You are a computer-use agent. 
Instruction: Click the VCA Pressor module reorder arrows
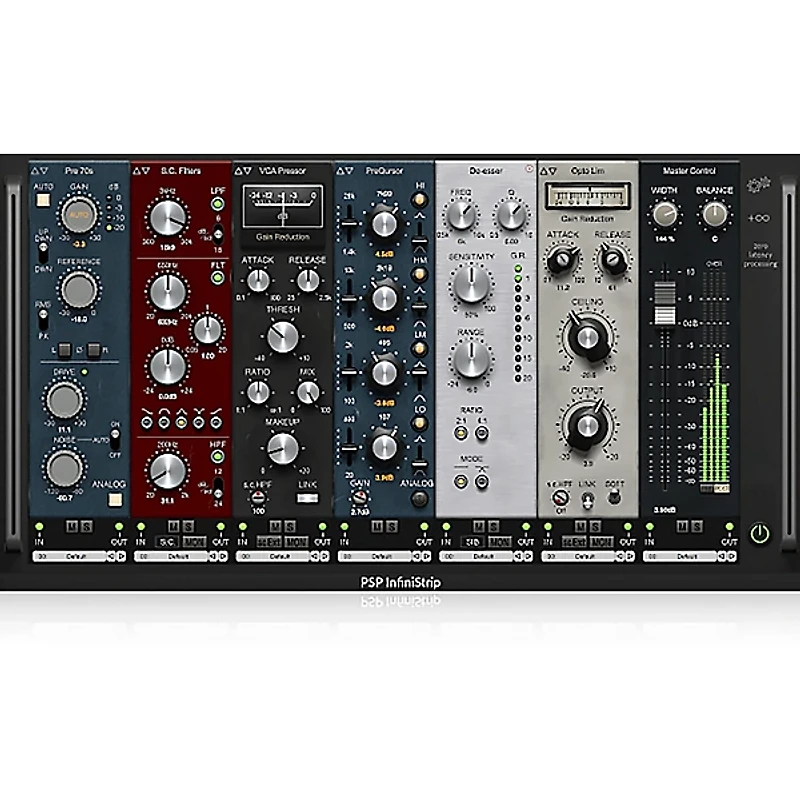click(244, 171)
